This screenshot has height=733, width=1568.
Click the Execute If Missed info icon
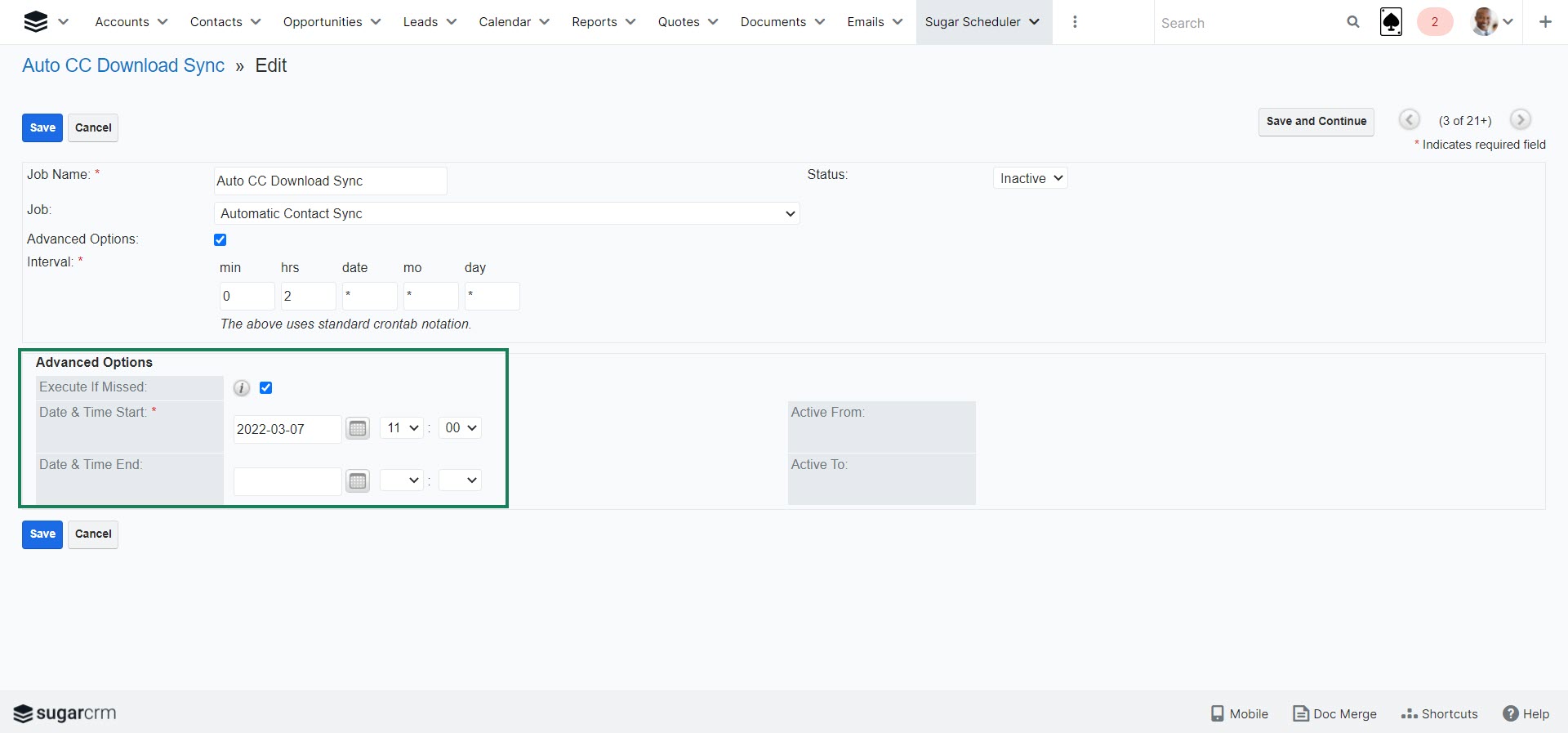[242, 388]
